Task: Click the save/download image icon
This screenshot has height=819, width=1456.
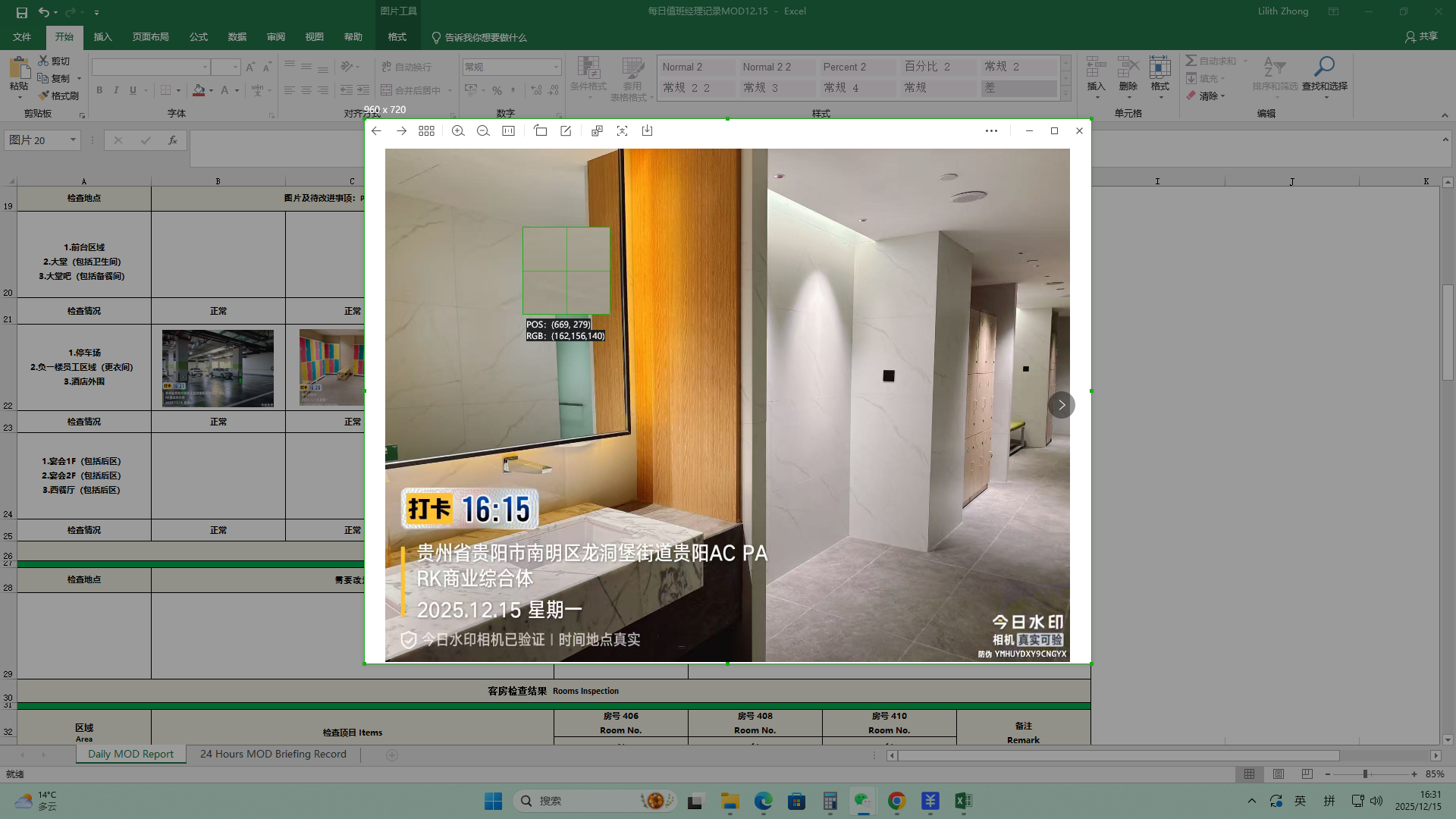Action: click(x=647, y=131)
